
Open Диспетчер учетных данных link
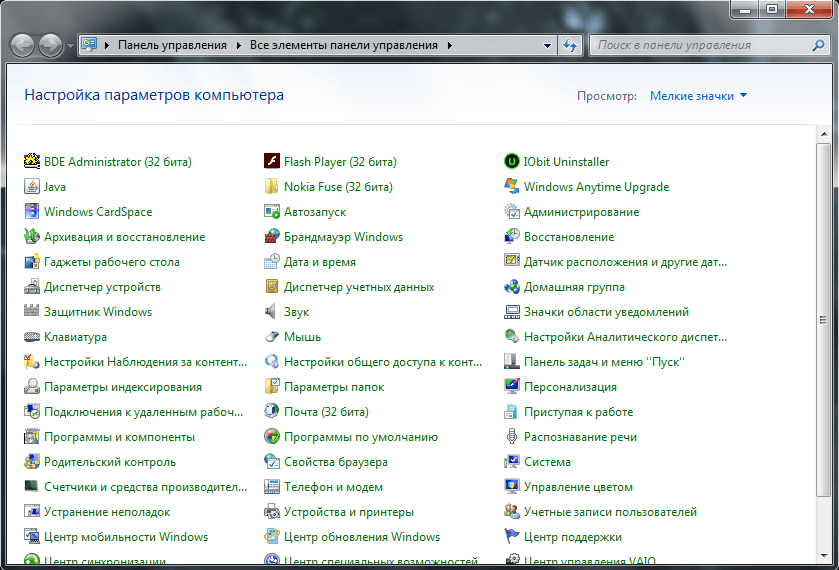(359, 287)
